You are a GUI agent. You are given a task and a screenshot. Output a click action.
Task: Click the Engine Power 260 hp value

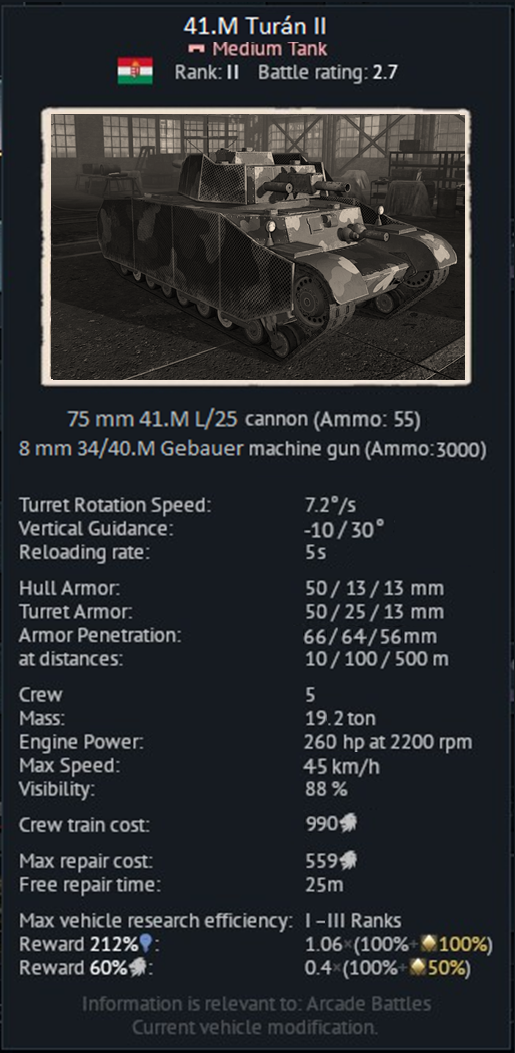(388, 742)
